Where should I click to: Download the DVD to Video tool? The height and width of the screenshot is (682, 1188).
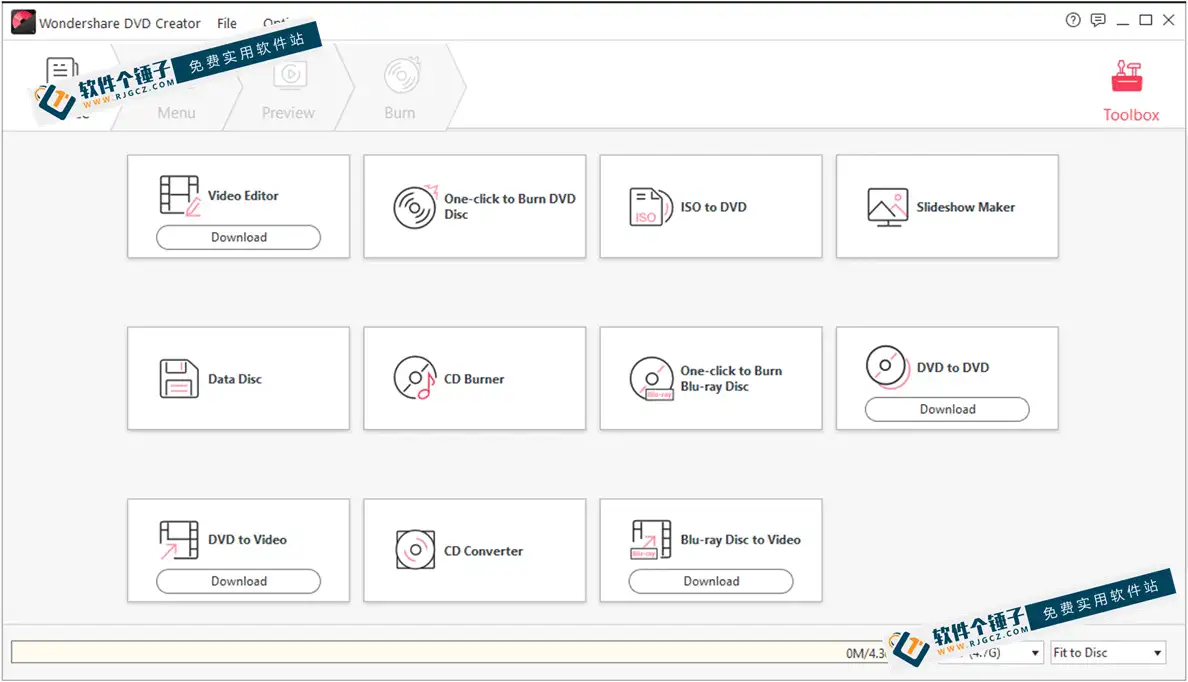[239, 581]
